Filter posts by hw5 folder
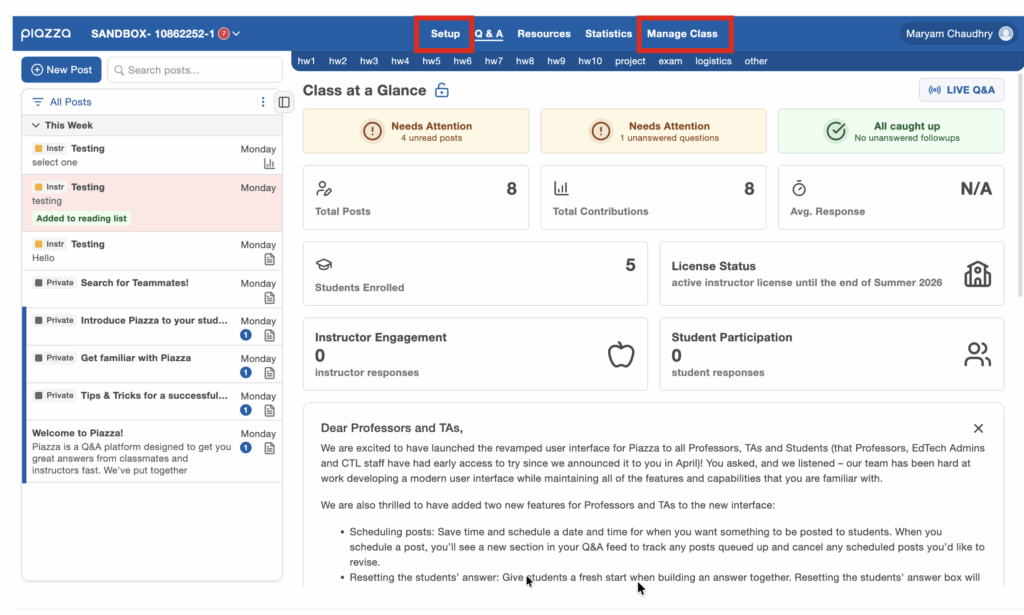Image resolution: width=1024 pixels, height=615 pixels. tap(431, 61)
